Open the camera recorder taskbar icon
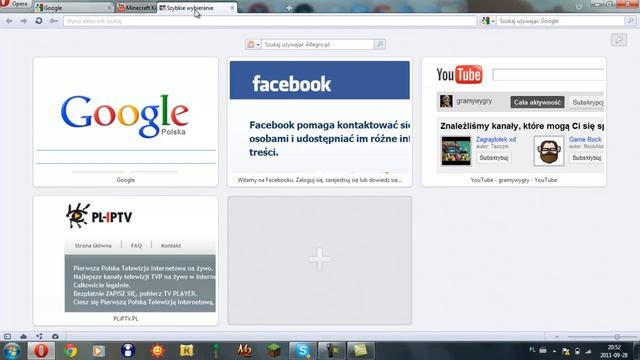640x360 pixels. (331, 351)
